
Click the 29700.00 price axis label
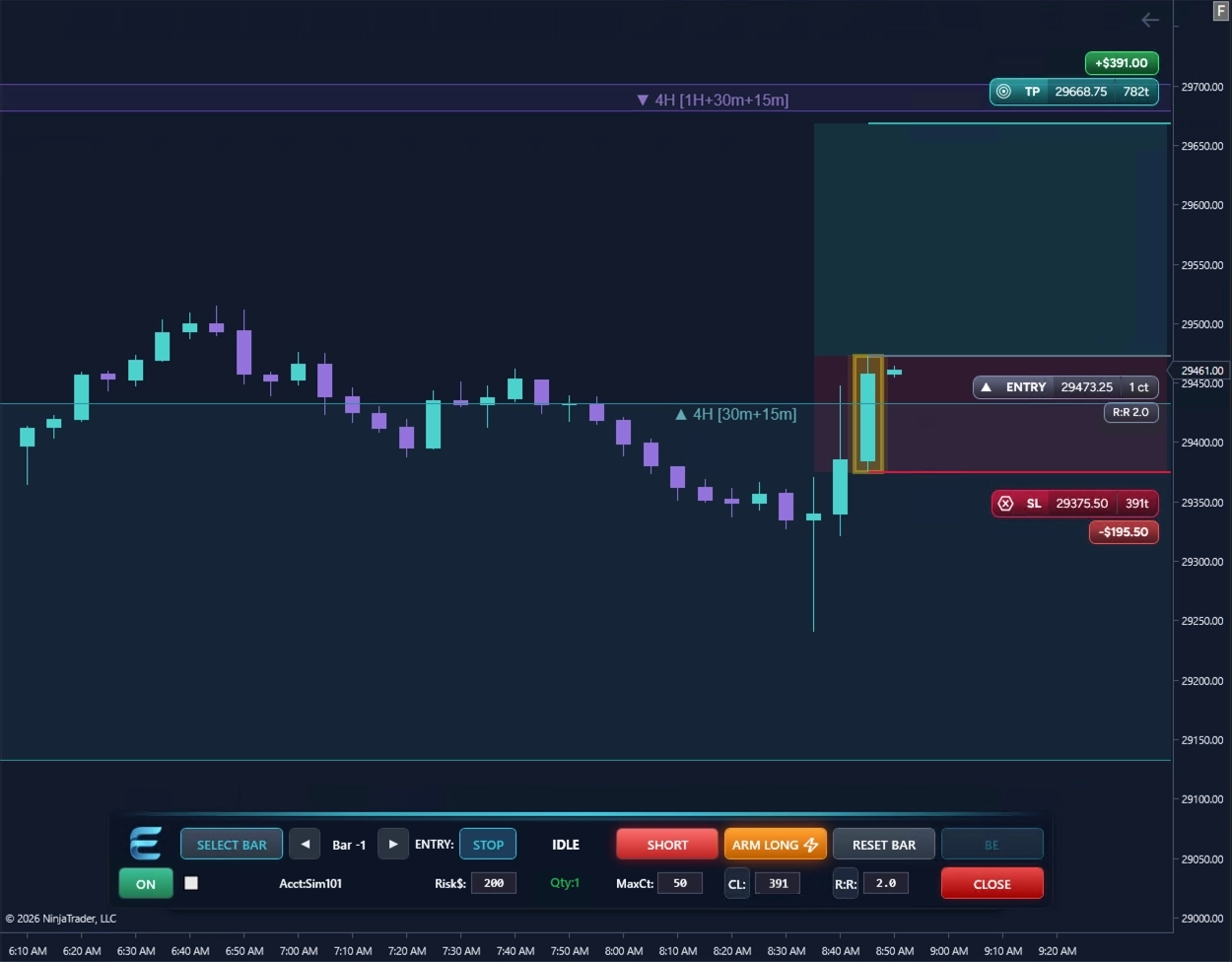coord(1202,88)
